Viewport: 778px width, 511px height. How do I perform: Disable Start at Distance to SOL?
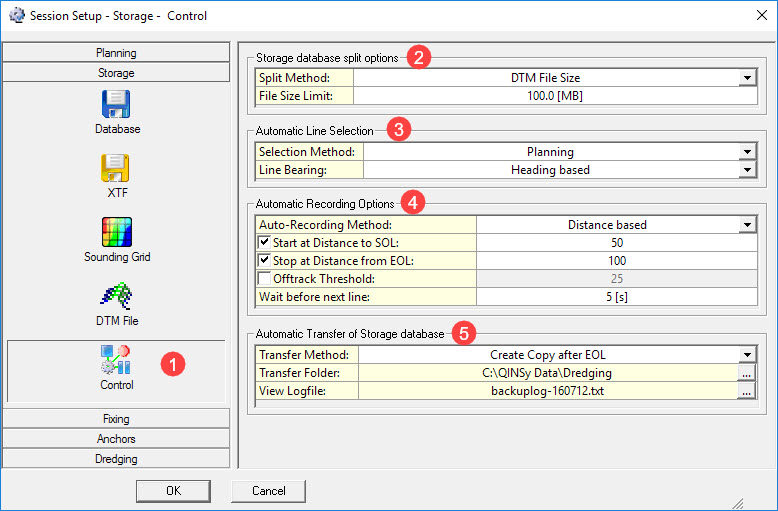pos(265,243)
